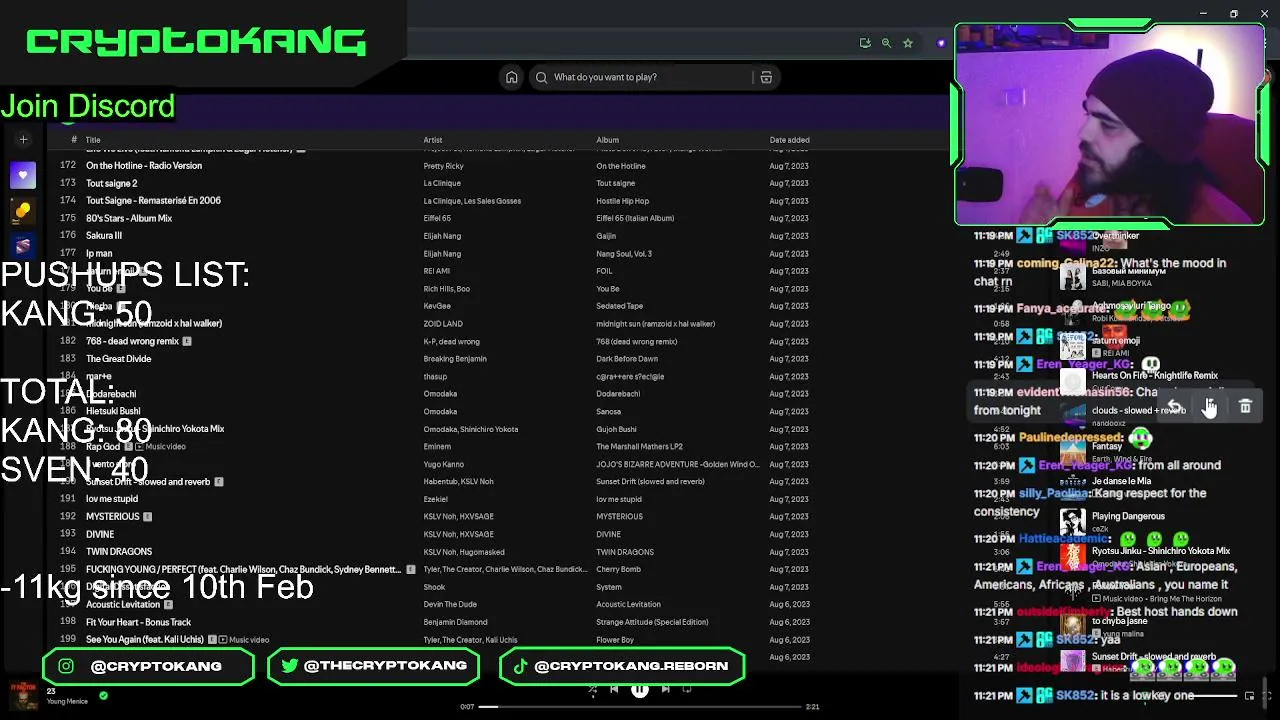
Task: Select 'Playing Dangerous' in the queue
Action: click(x=1128, y=516)
